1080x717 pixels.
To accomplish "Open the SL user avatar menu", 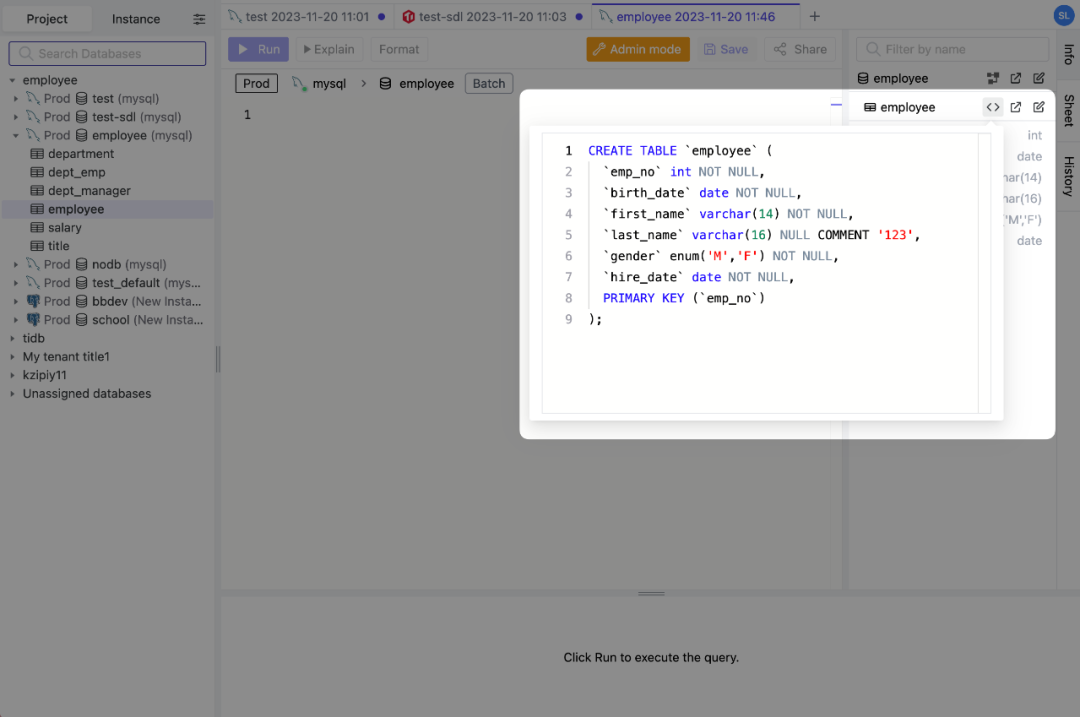I will (x=1063, y=16).
